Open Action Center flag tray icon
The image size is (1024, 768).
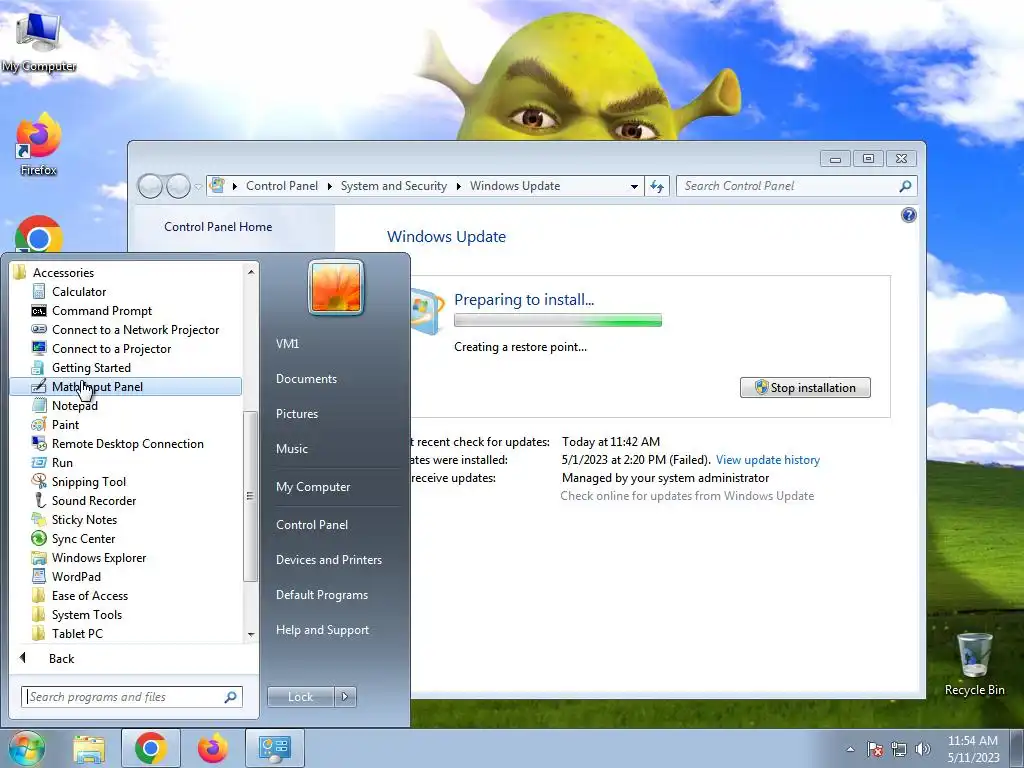[874, 749]
